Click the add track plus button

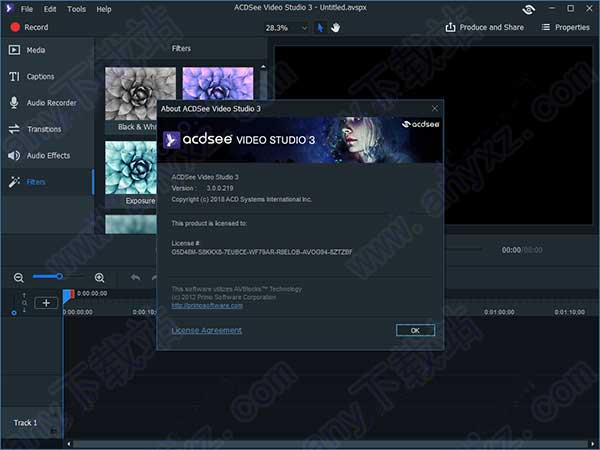point(46,303)
